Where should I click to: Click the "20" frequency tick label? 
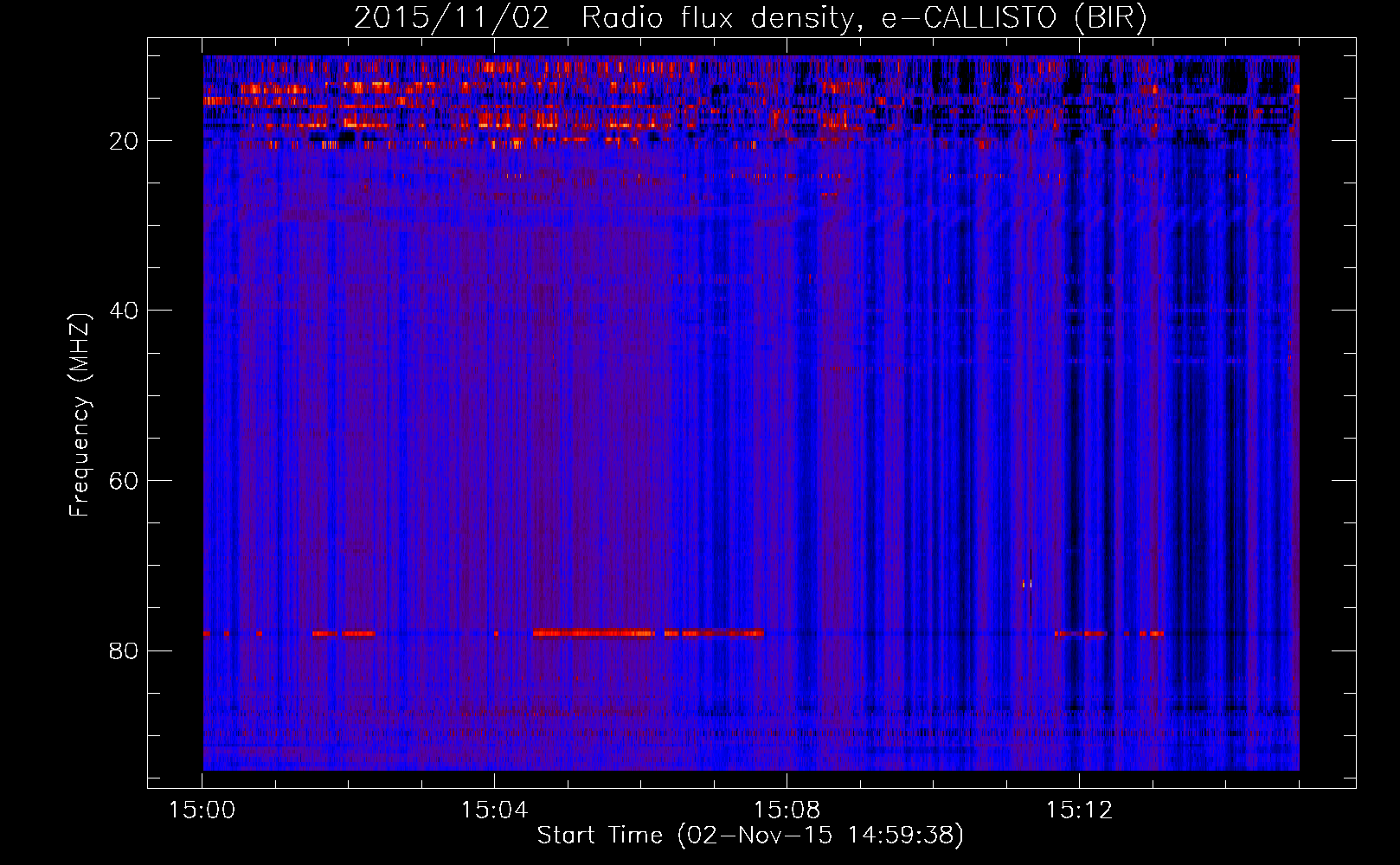click(124, 141)
